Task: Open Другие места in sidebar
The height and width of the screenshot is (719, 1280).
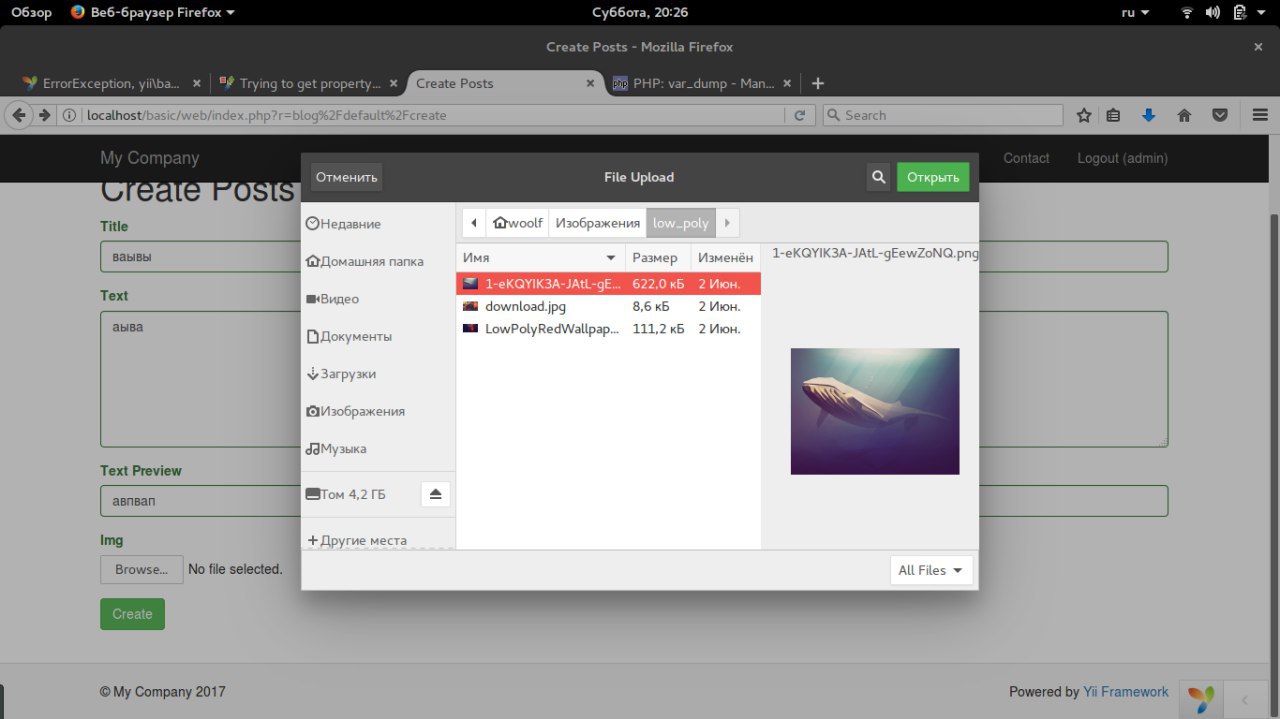Action: tap(378, 540)
